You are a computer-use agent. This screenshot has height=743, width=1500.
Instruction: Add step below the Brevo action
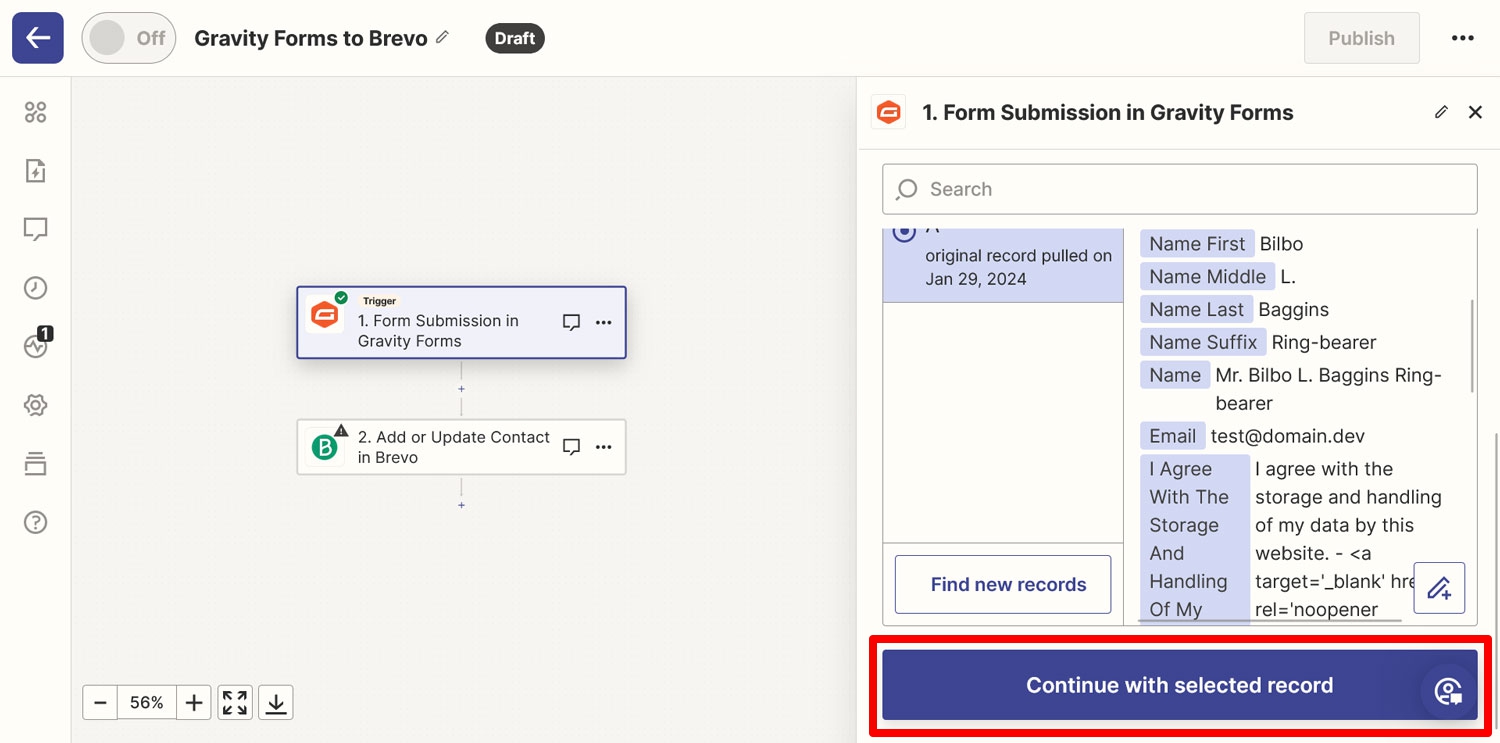461,505
